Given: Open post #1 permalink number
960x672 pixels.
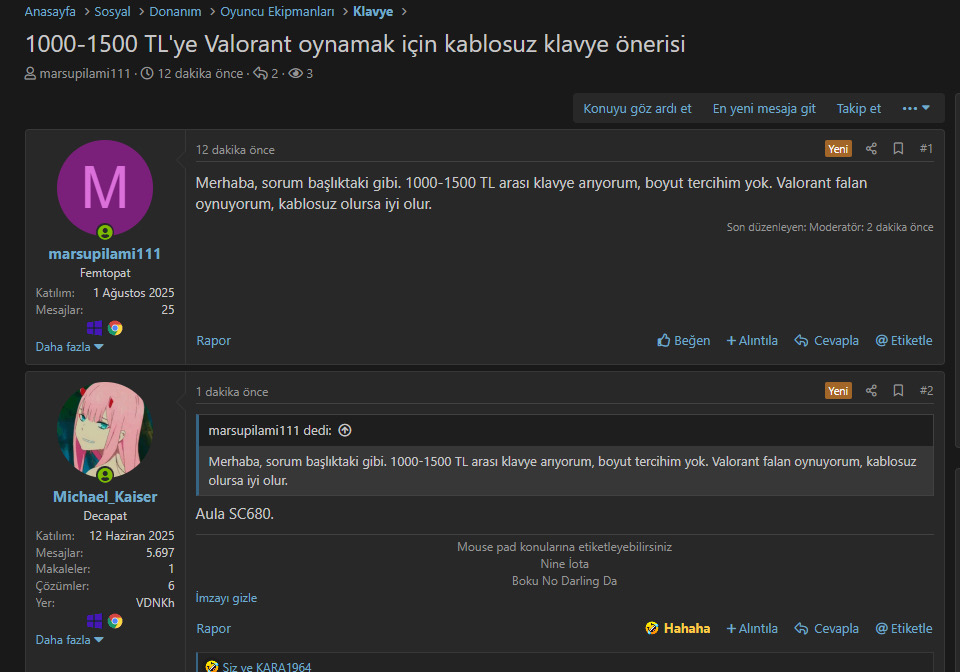Looking at the screenshot, I should (x=926, y=149).
